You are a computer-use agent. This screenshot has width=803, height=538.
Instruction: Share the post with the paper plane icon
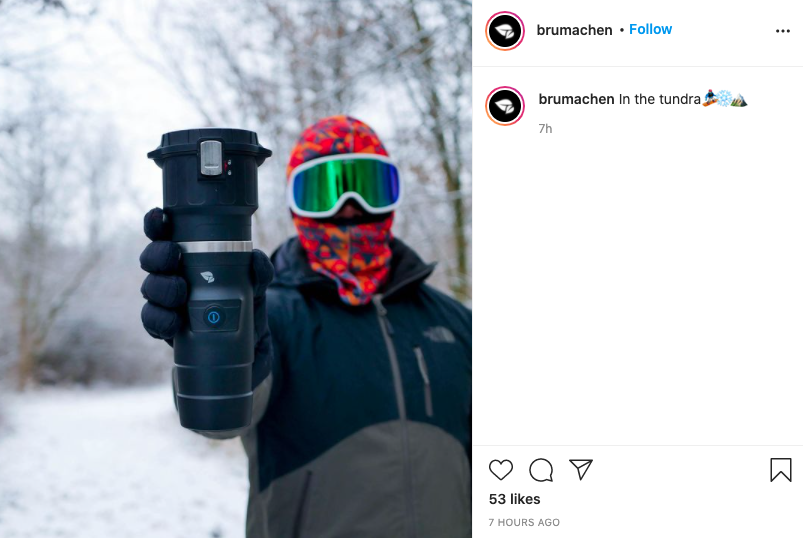point(581,469)
